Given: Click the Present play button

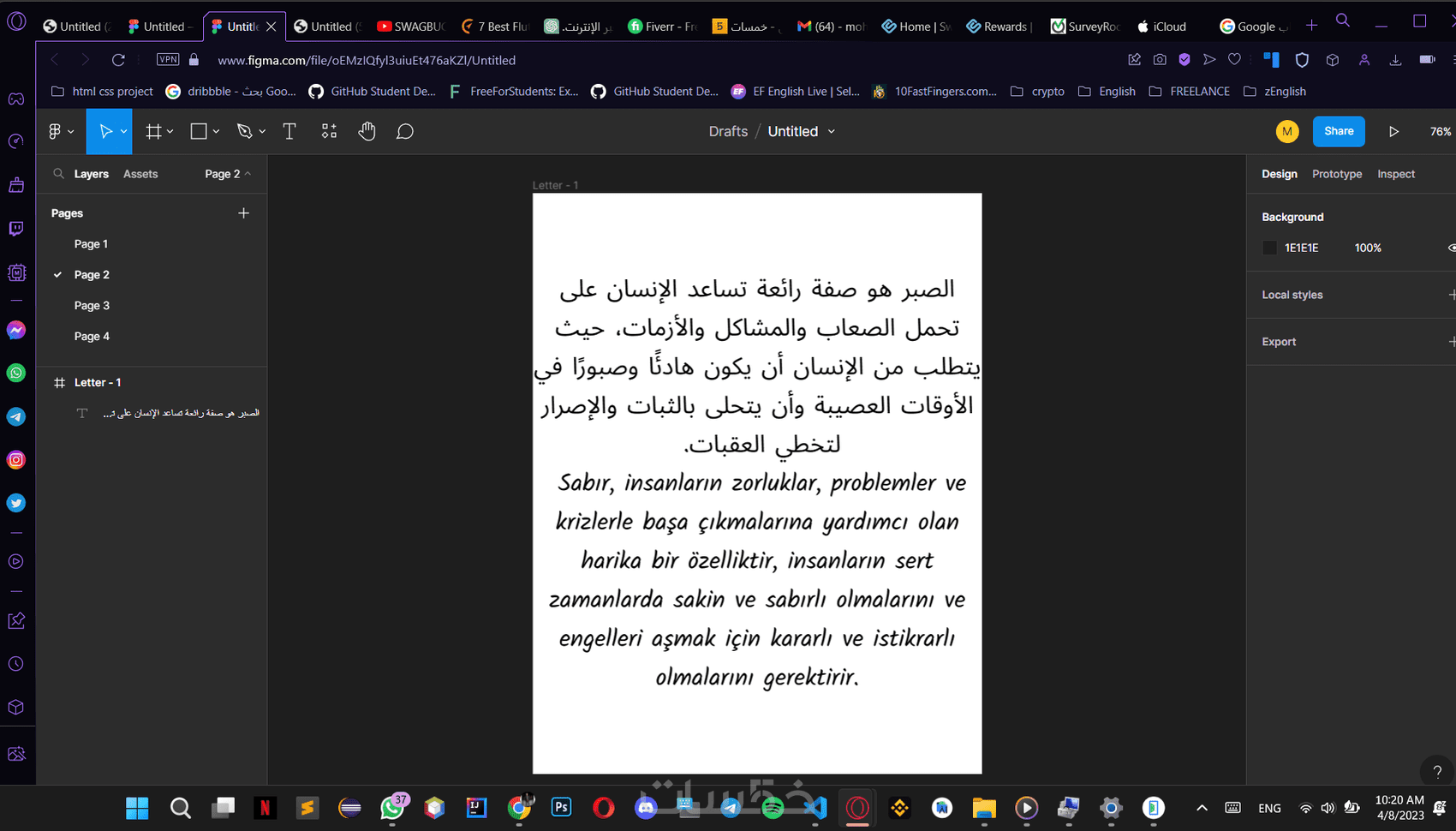Looking at the screenshot, I should point(1393,131).
